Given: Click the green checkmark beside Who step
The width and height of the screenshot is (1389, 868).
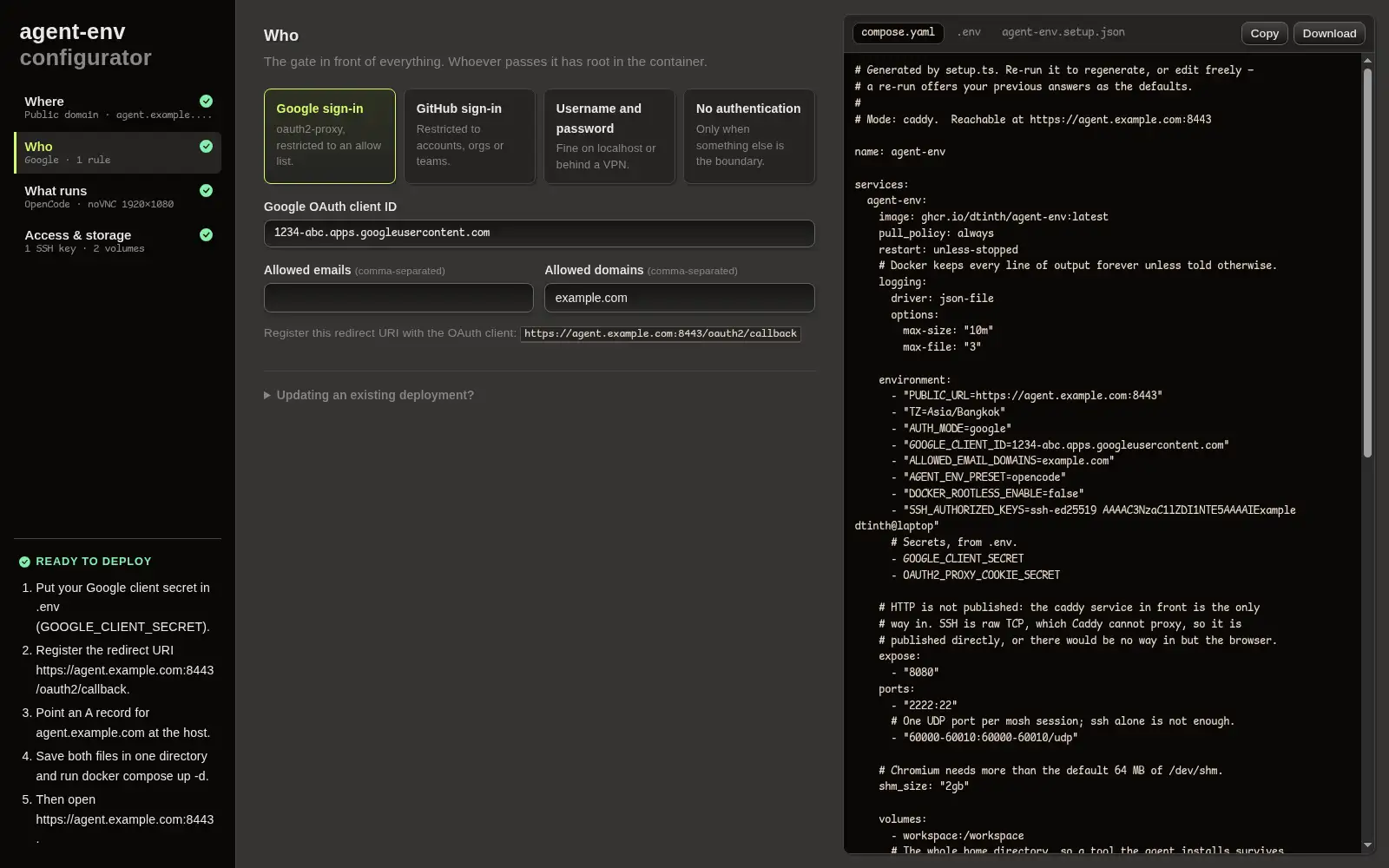Looking at the screenshot, I should [206, 146].
